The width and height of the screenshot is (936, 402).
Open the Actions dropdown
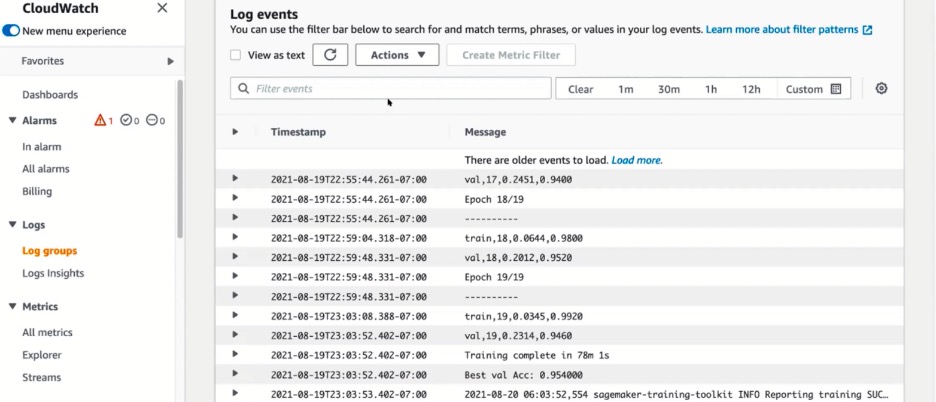(397, 55)
